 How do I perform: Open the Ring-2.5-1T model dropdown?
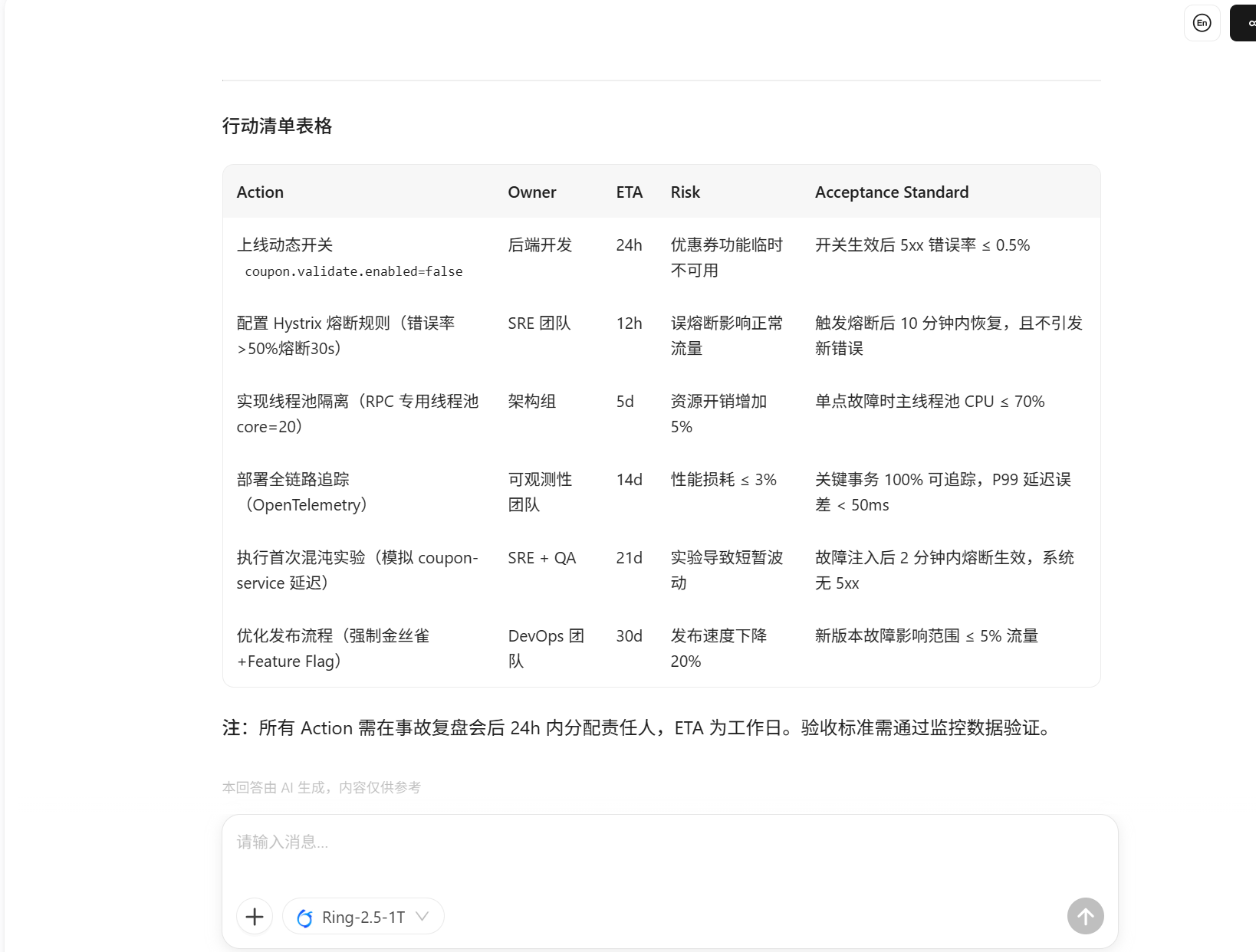tap(363, 916)
